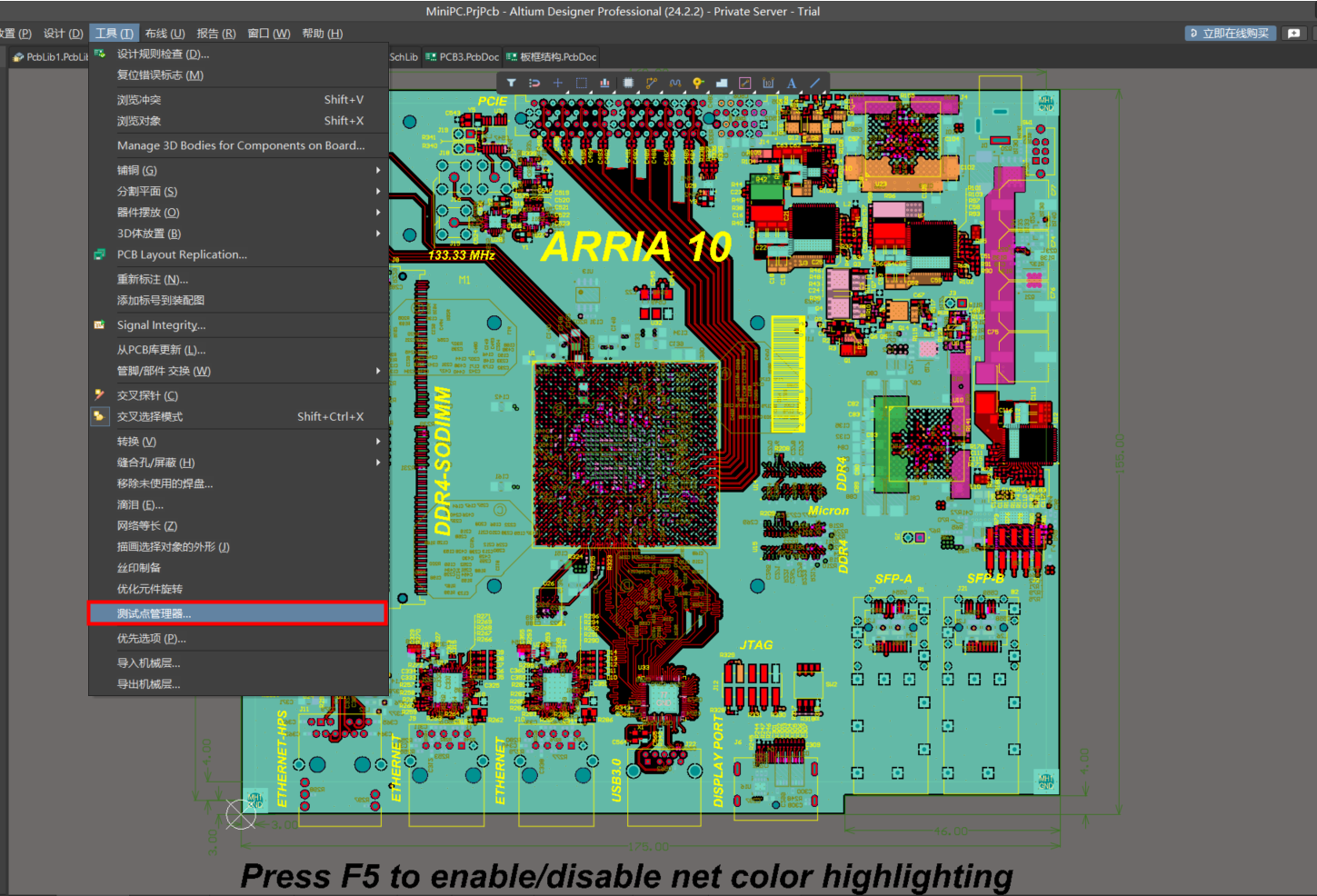Screen dimensions: 1317x896
Task: Toggle 交叉选择模式 cross select mode
Action: [150, 417]
